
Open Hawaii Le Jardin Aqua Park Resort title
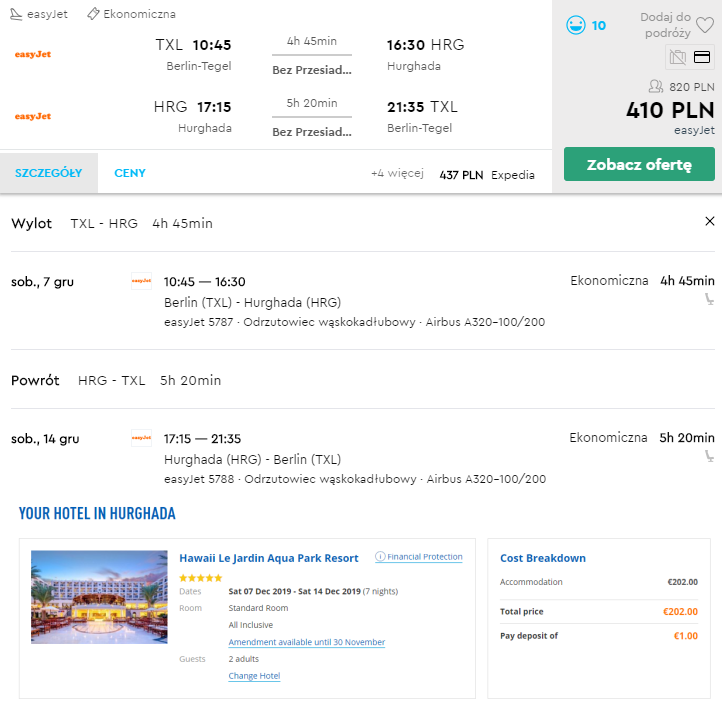pos(268,558)
